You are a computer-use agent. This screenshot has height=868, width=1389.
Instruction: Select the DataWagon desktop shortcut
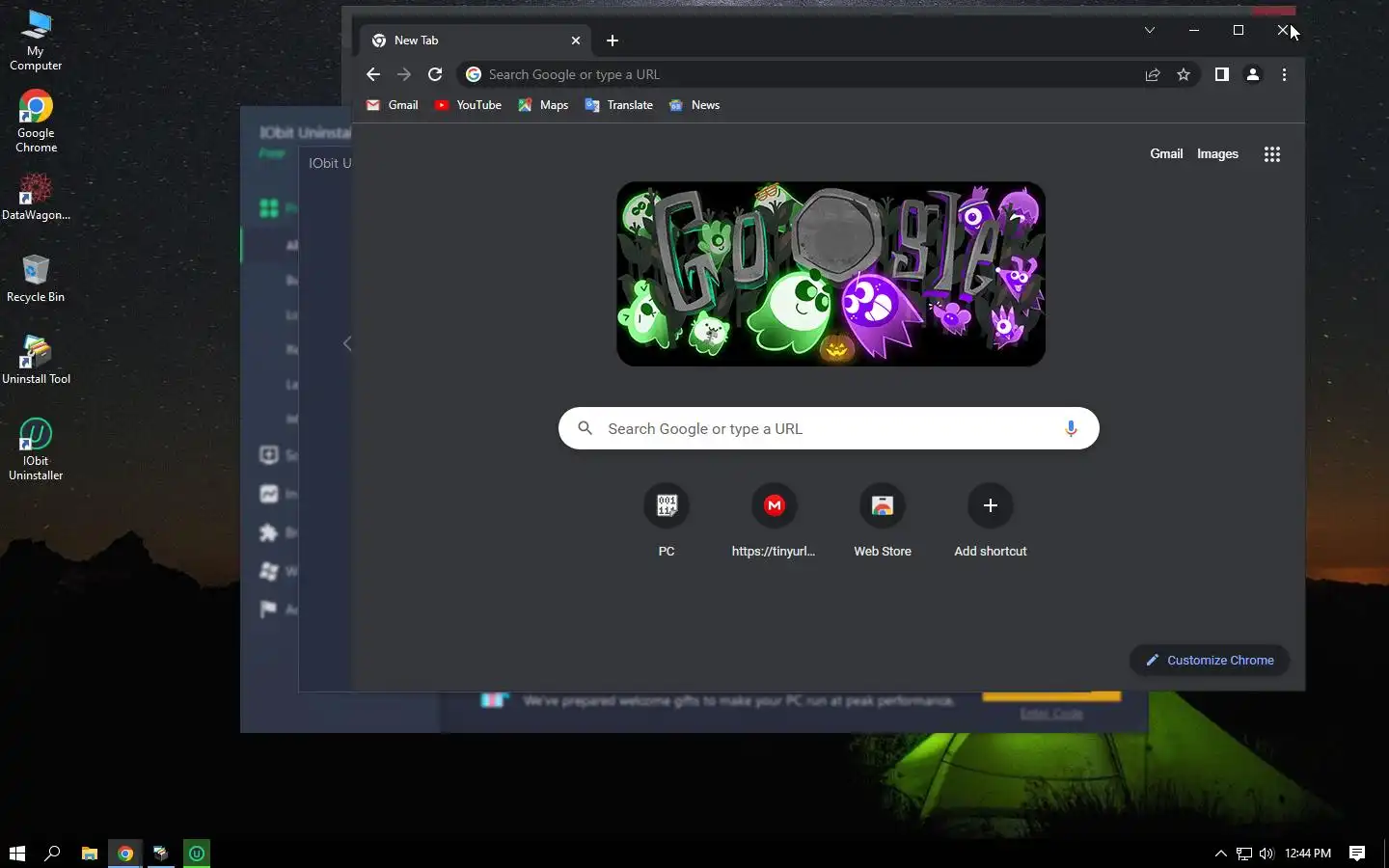tap(36, 197)
